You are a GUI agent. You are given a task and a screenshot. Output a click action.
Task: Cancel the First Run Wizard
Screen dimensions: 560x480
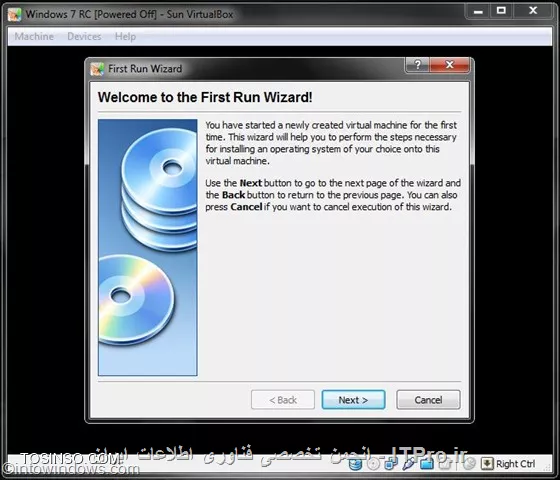point(428,400)
